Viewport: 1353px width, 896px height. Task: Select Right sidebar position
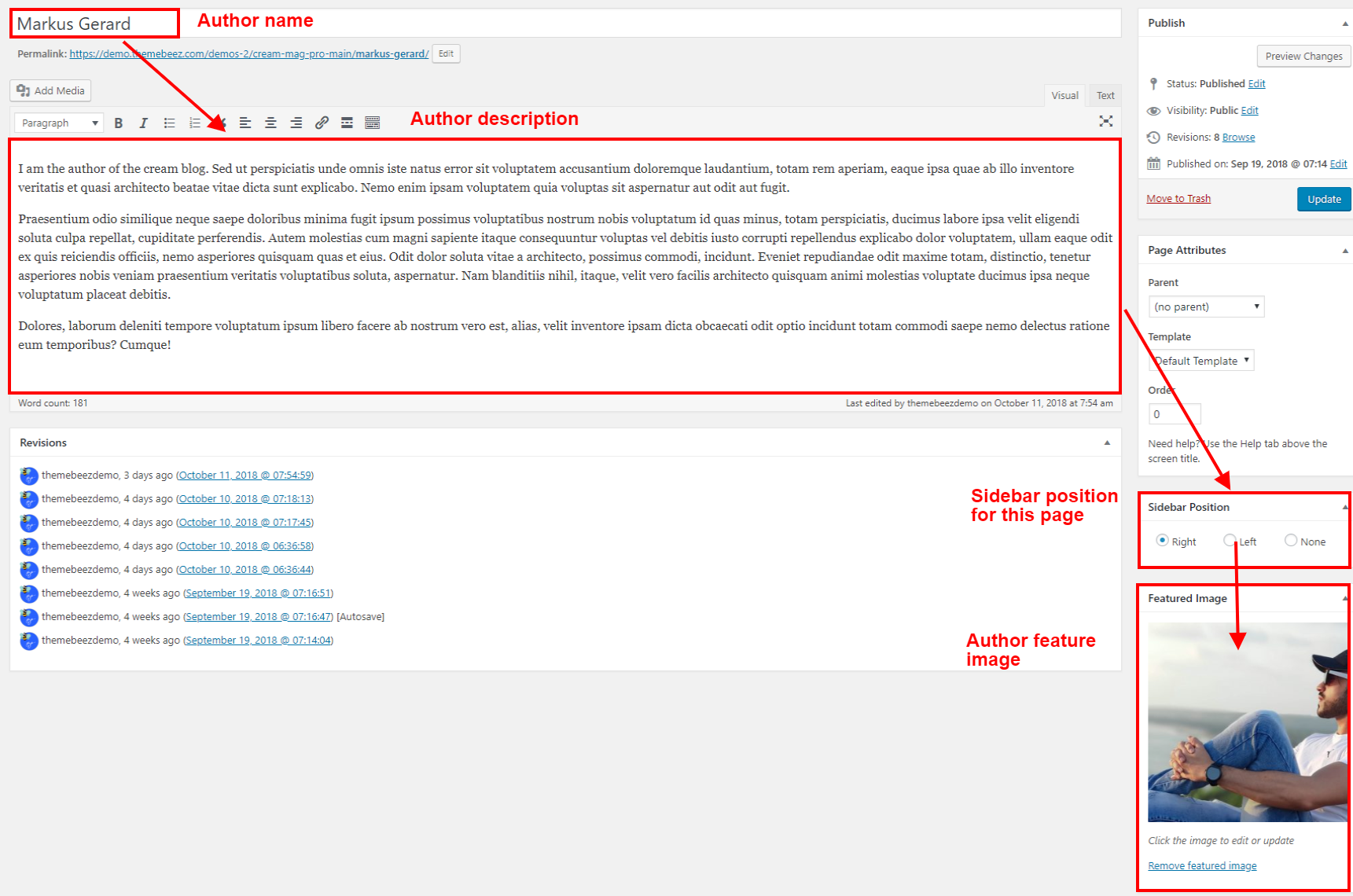click(1162, 540)
